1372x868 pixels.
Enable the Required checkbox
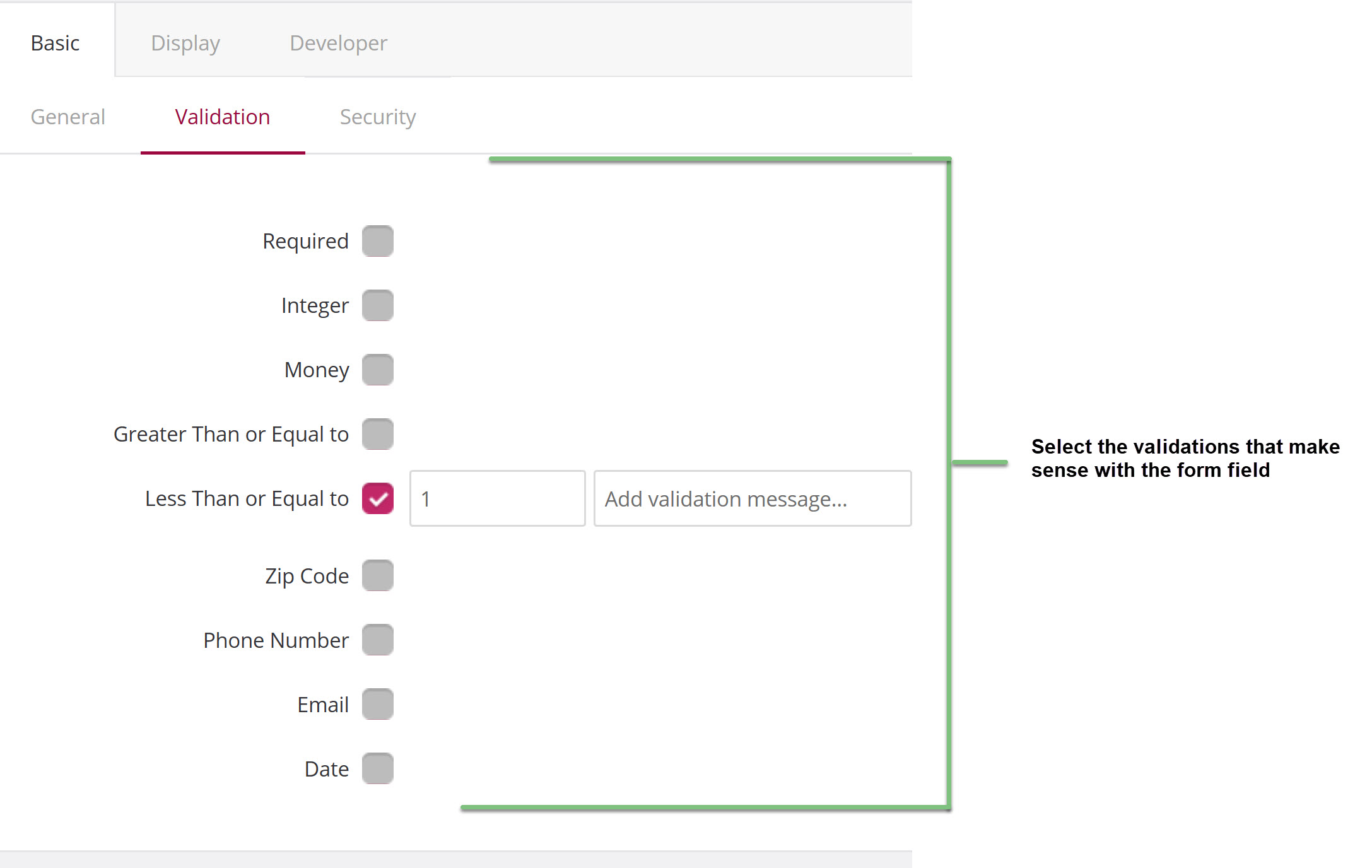(x=378, y=241)
